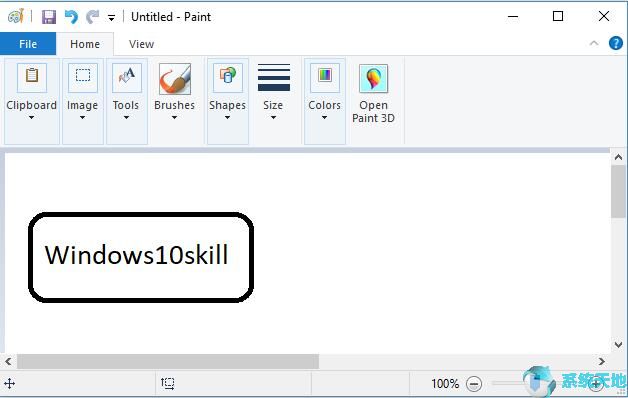Maximize the Paint window
This screenshot has height=398, width=628.
pos(558,16)
